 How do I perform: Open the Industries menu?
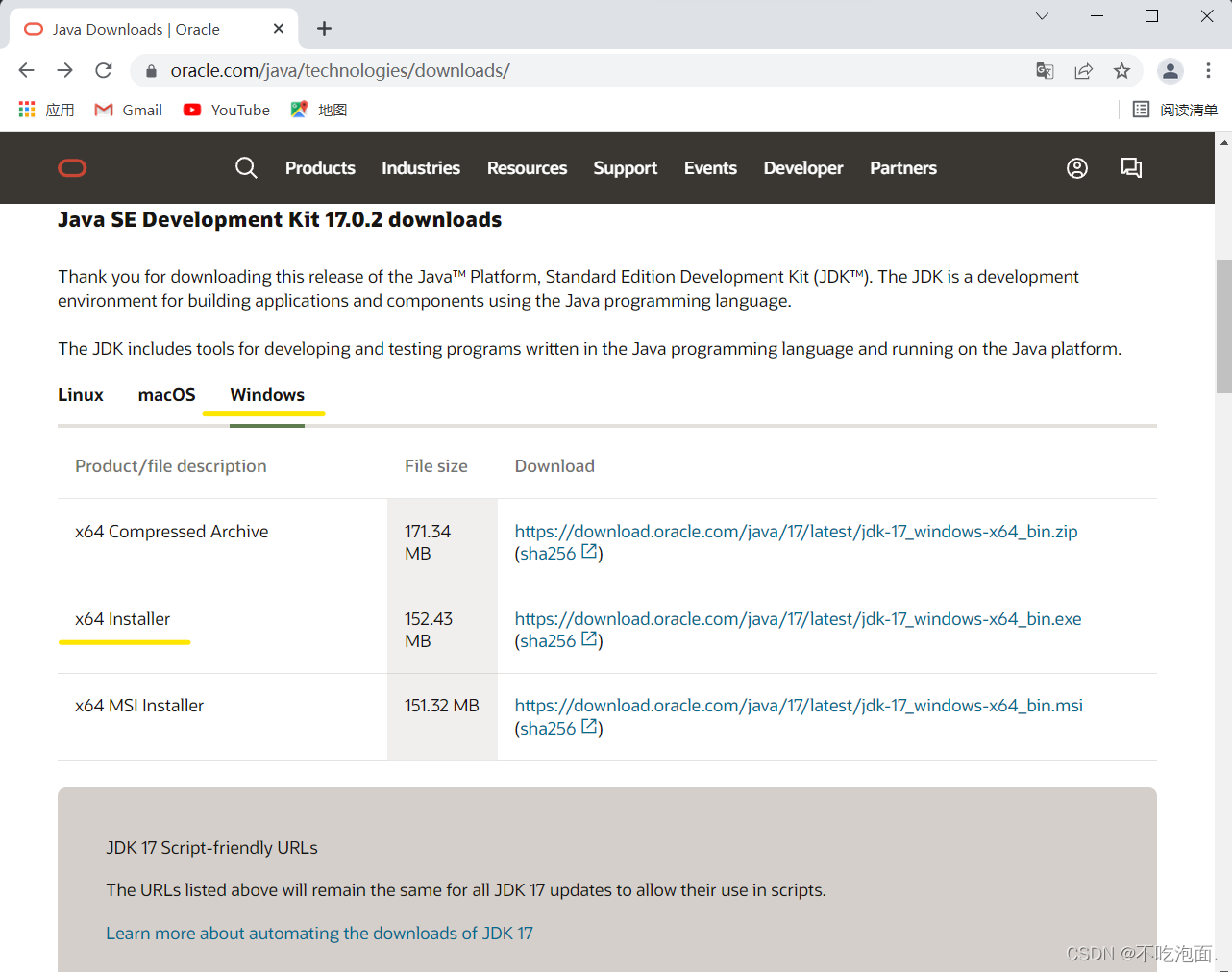coord(421,168)
